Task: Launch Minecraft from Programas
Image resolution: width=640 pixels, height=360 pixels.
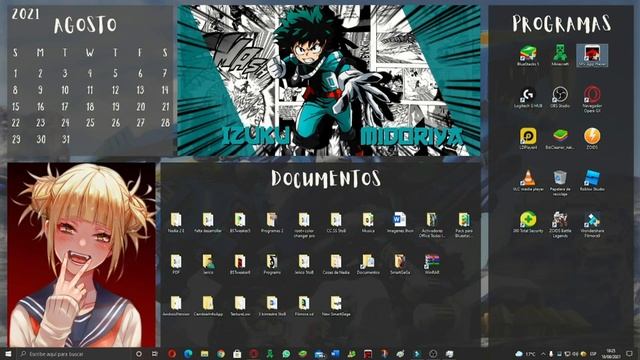Action: click(560, 56)
